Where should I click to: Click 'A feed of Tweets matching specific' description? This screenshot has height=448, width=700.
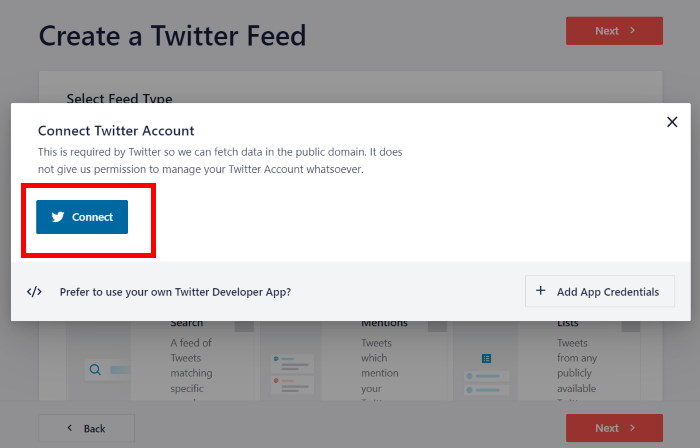pos(192,365)
